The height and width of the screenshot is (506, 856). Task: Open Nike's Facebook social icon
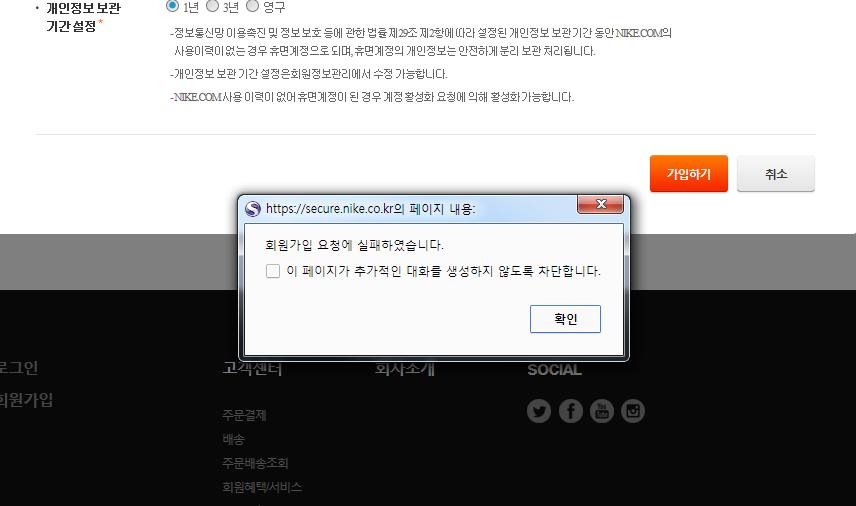pos(570,411)
